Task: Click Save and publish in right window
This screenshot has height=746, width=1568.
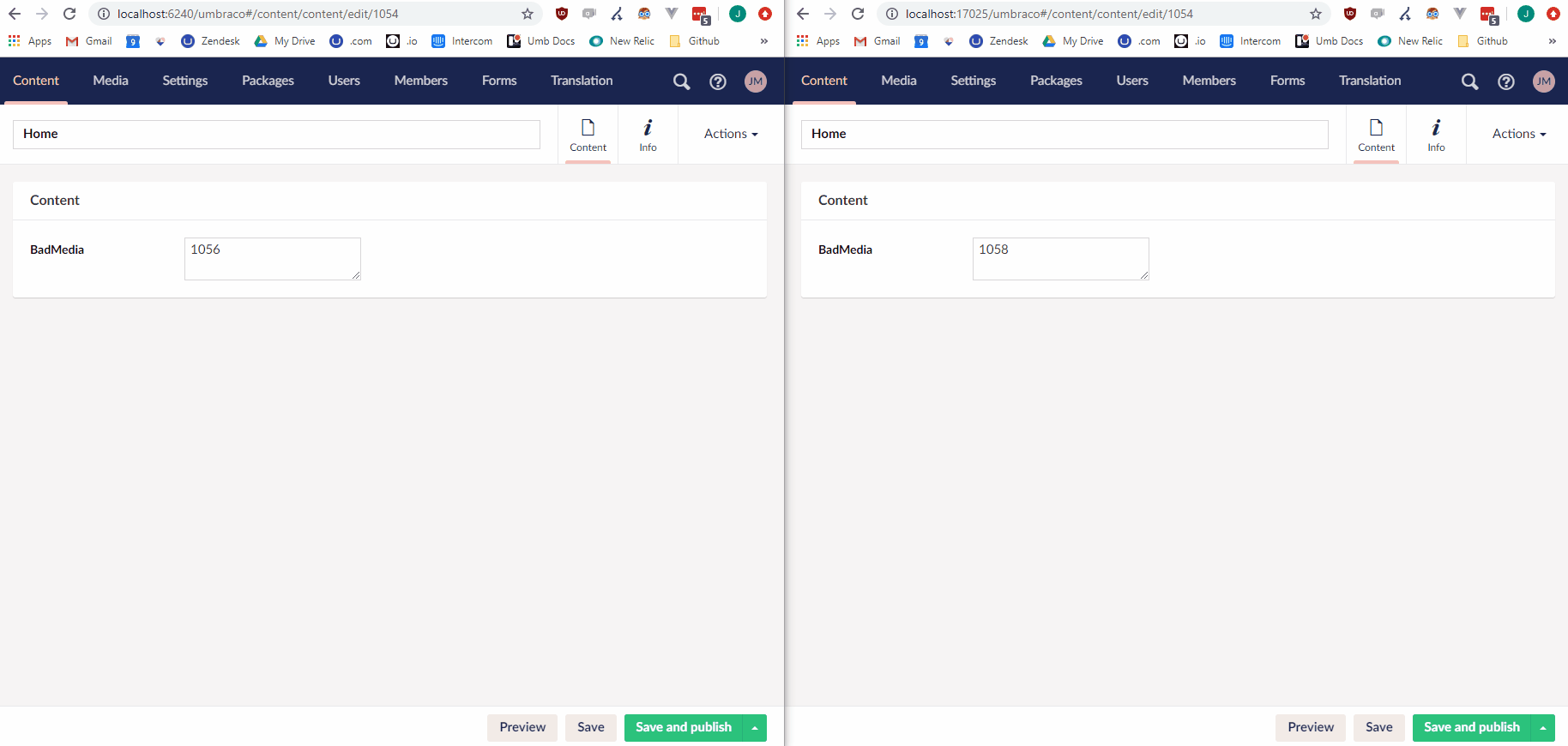Action: pyautogui.click(x=1472, y=728)
